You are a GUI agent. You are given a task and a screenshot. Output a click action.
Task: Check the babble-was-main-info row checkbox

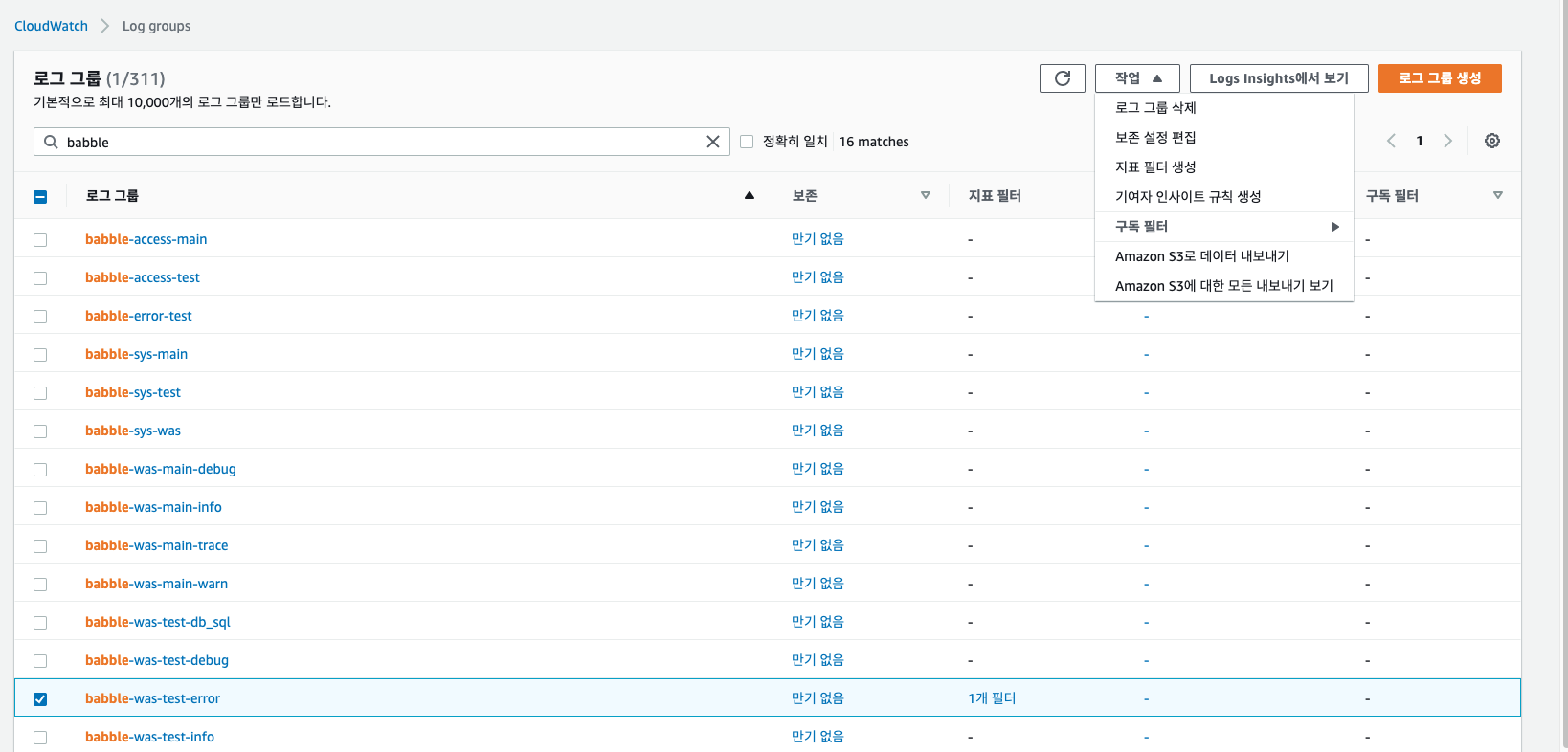tap(40, 507)
